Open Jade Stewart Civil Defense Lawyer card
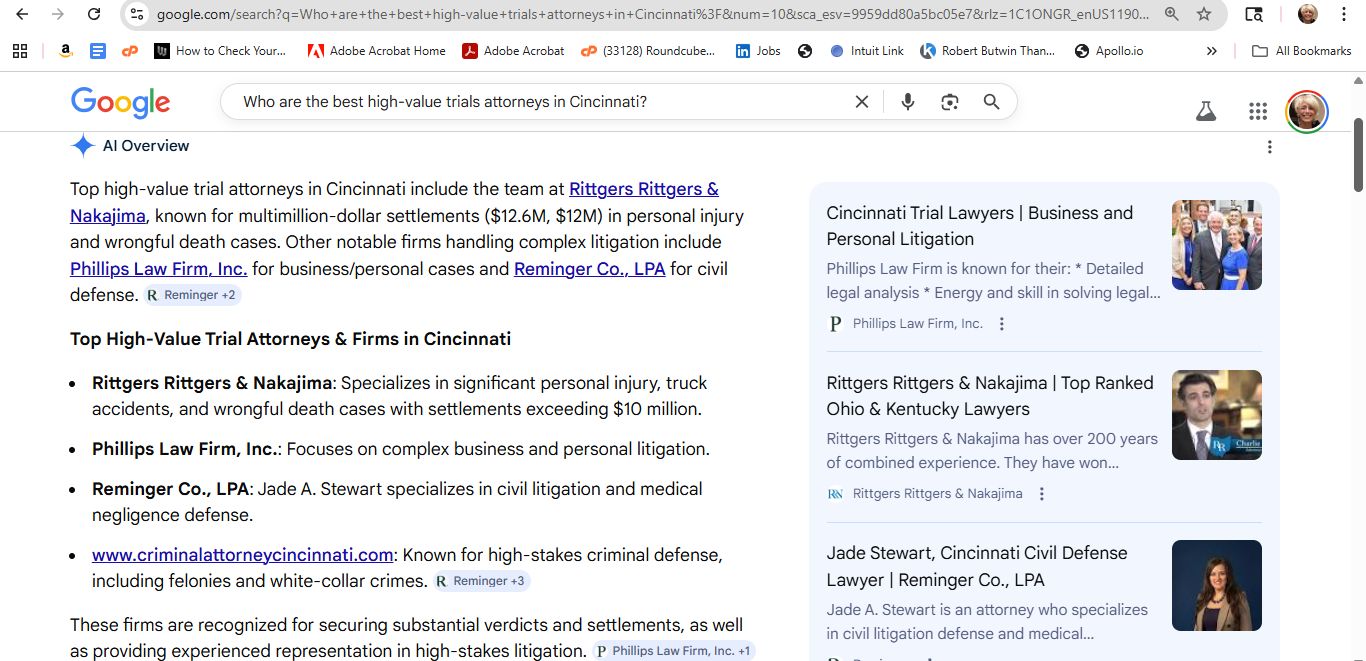 click(x=976, y=566)
